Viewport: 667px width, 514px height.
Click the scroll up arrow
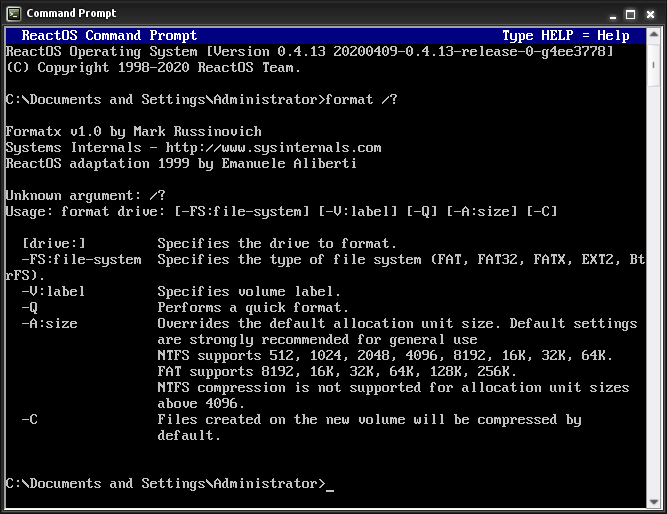(654, 36)
